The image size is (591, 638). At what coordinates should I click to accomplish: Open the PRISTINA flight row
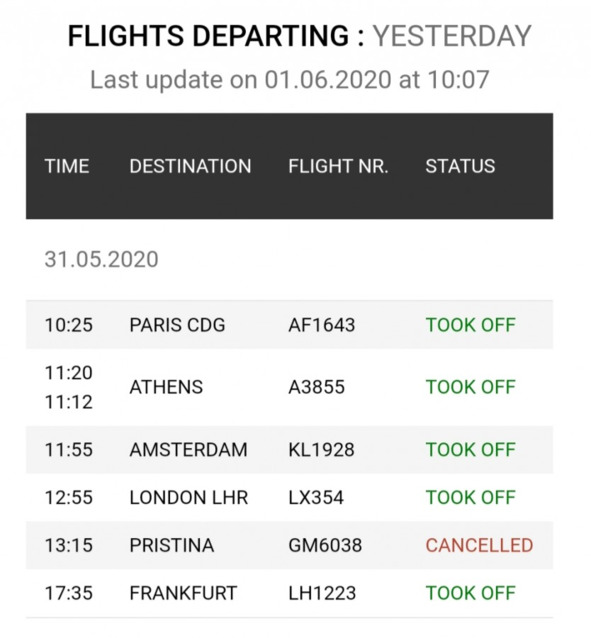289,545
